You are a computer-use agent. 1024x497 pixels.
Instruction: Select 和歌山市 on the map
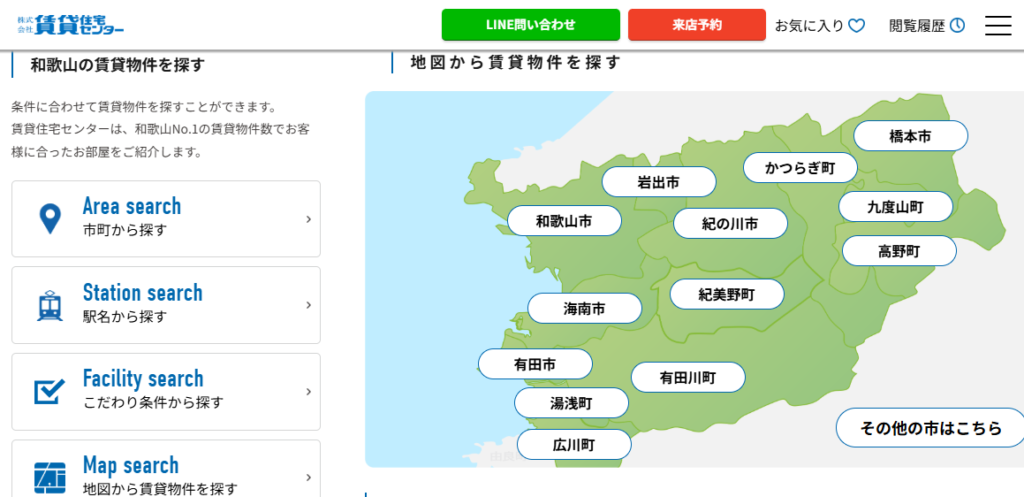click(564, 221)
